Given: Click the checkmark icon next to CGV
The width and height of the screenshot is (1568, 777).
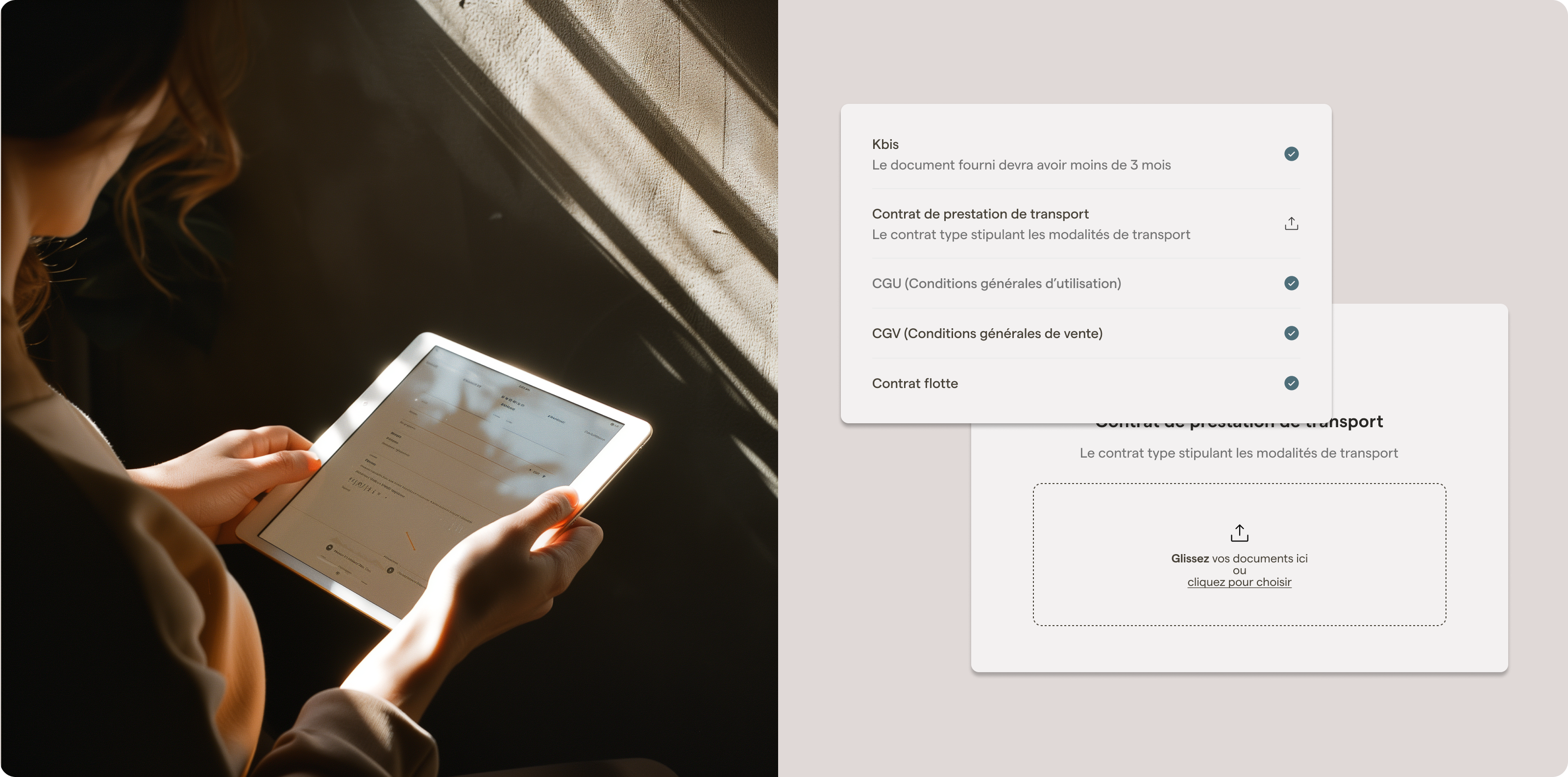Looking at the screenshot, I should click(x=1291, y=333).
